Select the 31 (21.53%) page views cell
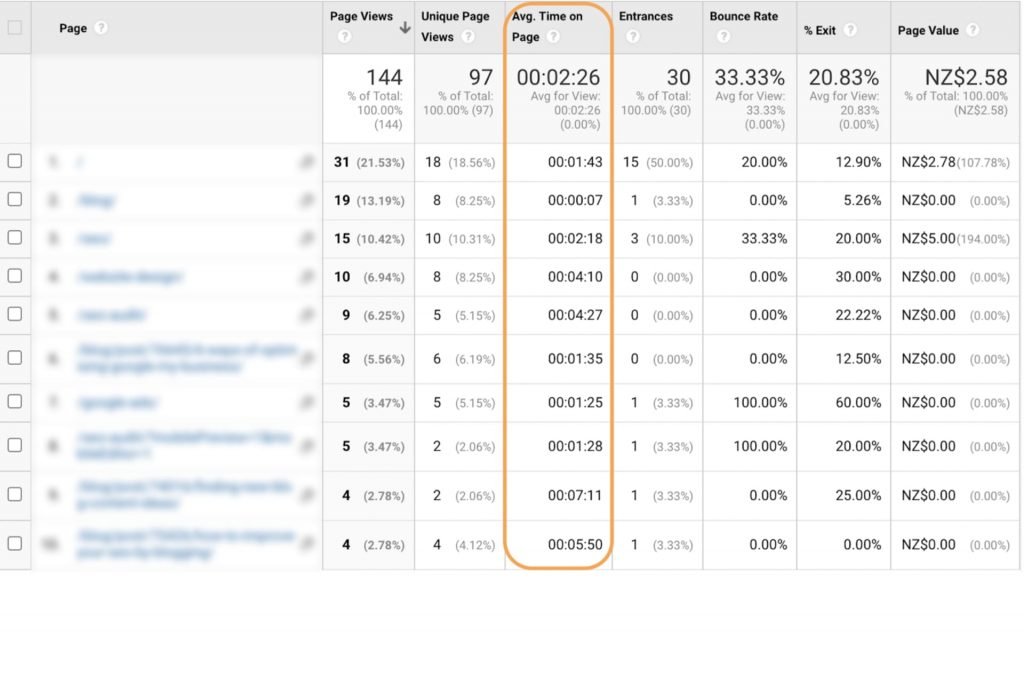The image size is (1024, 683). coord(369,162)
